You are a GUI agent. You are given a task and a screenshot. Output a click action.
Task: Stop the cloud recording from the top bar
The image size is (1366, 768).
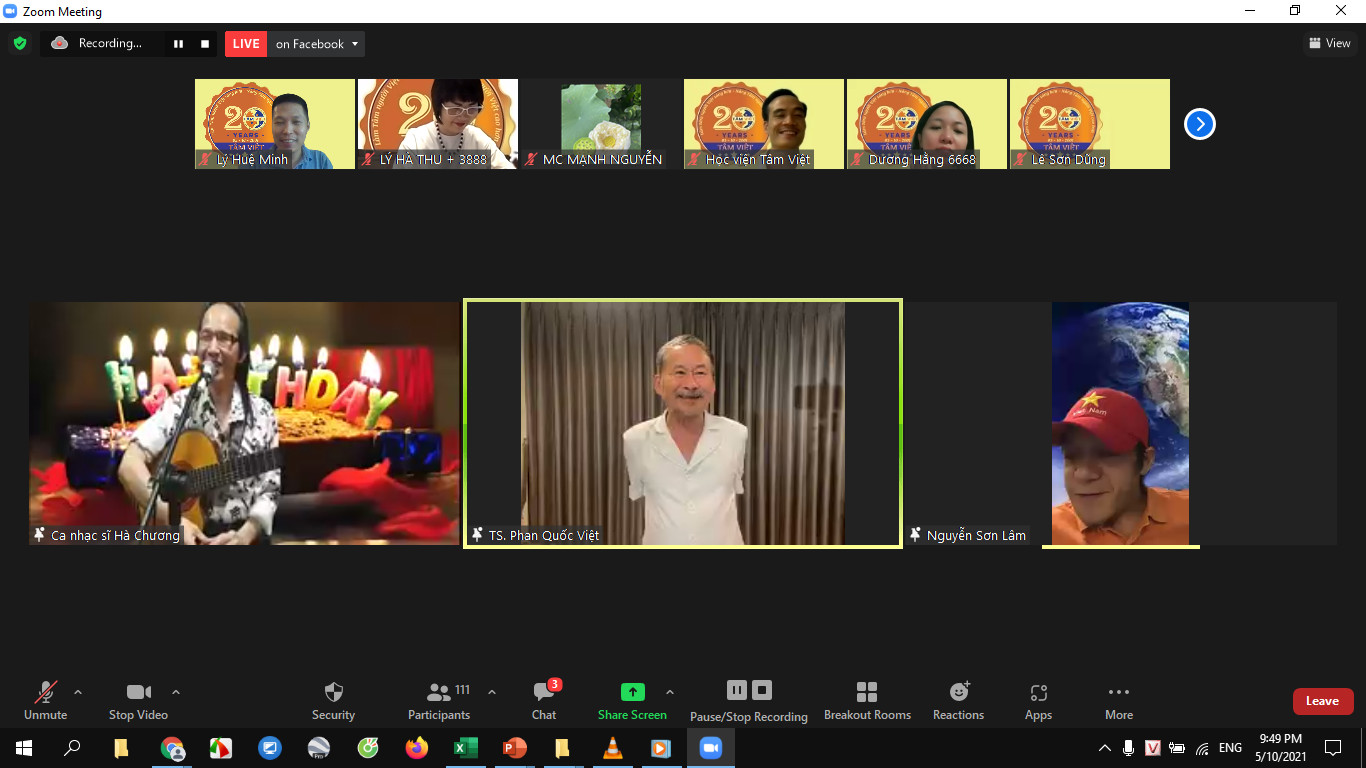[205, 44]
